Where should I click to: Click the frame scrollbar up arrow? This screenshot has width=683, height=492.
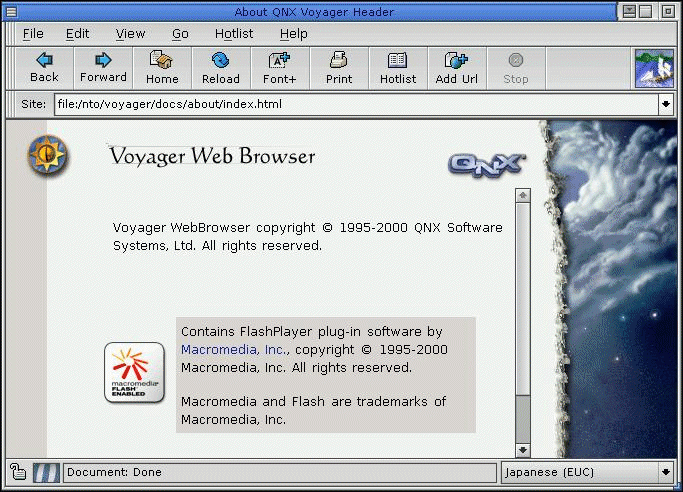523,195
